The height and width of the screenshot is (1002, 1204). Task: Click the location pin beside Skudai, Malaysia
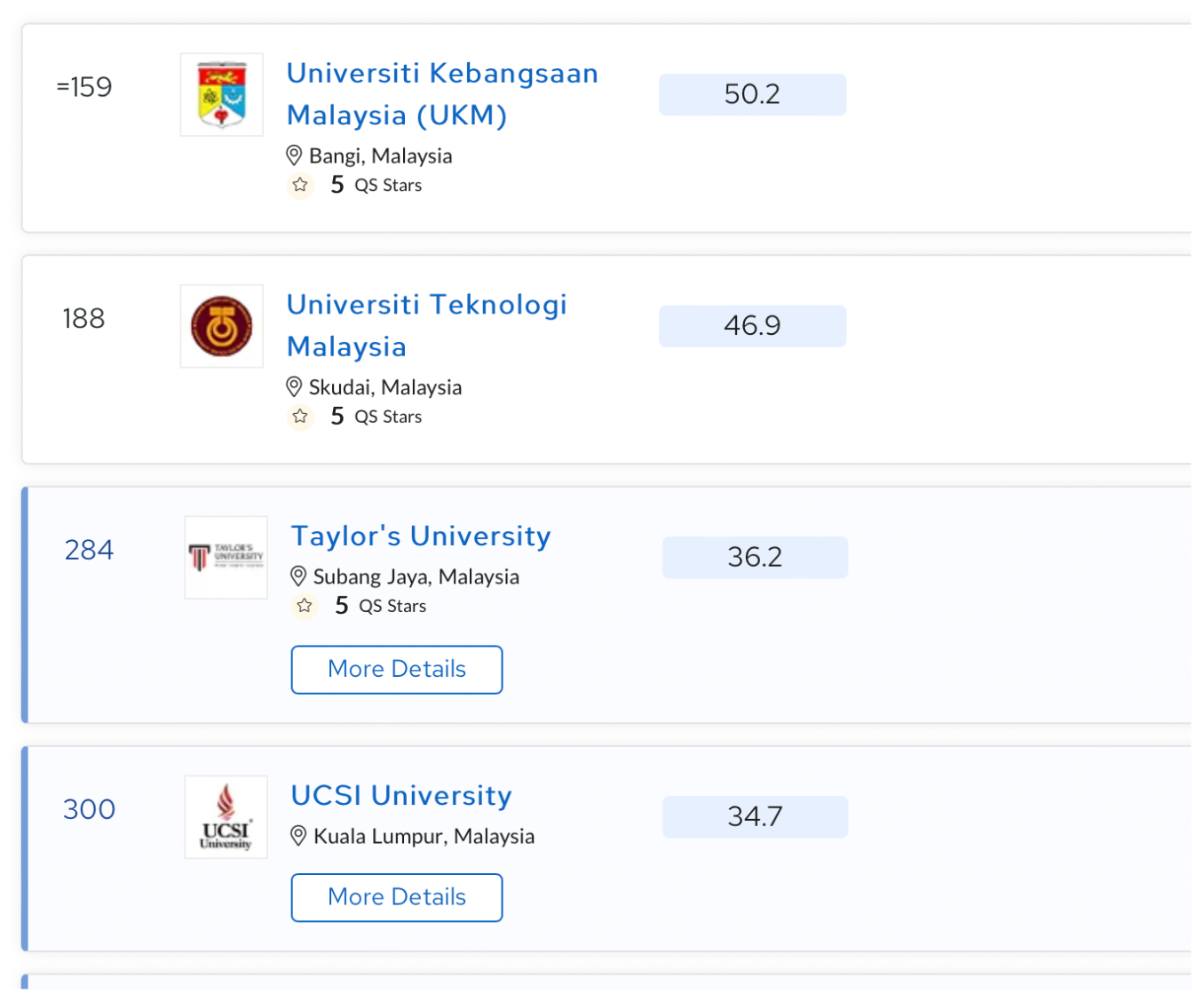click(294, 387)
